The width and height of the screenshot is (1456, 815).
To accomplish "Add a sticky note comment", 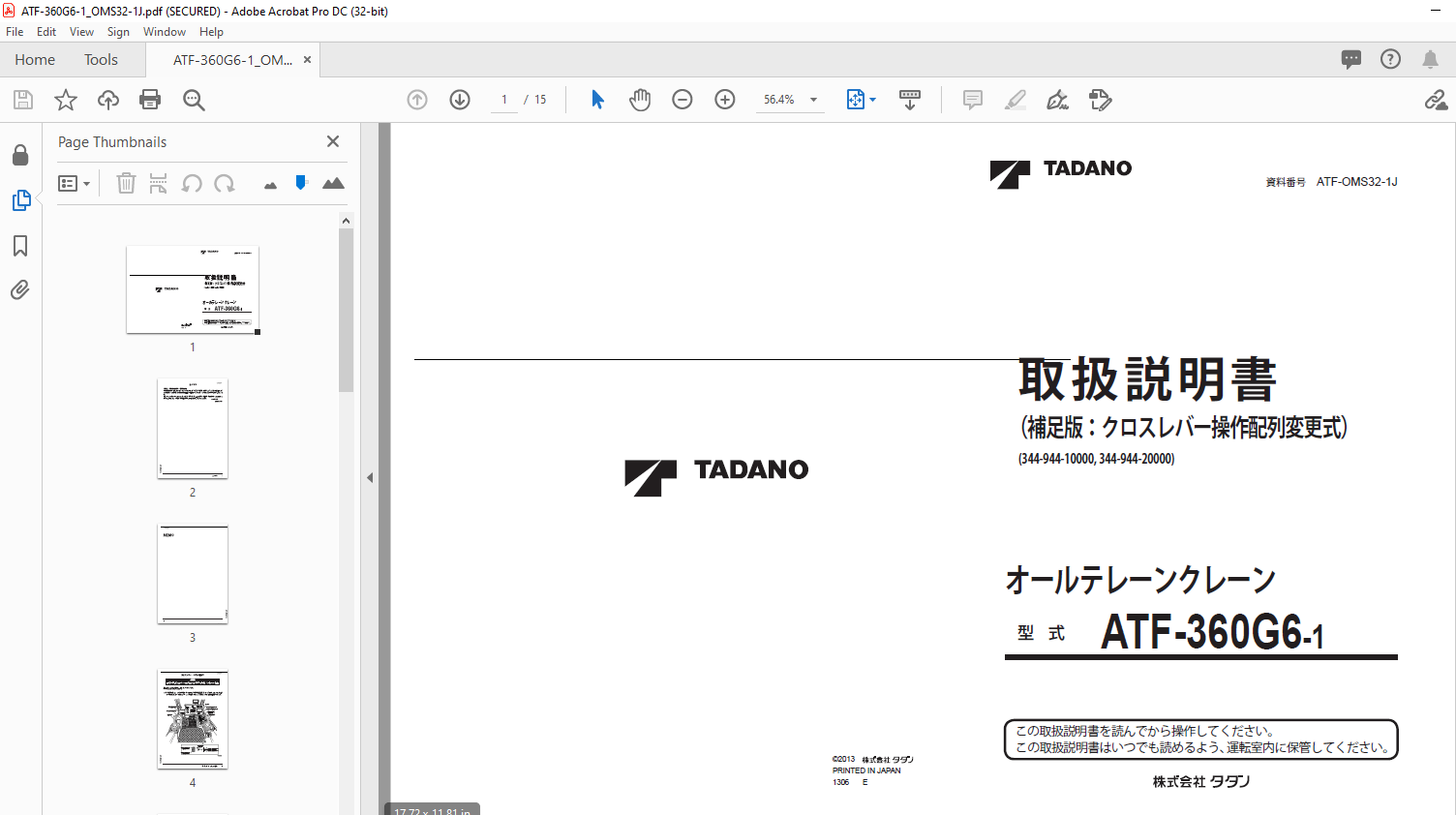I will pyautogui.click(x=973, y=100).
